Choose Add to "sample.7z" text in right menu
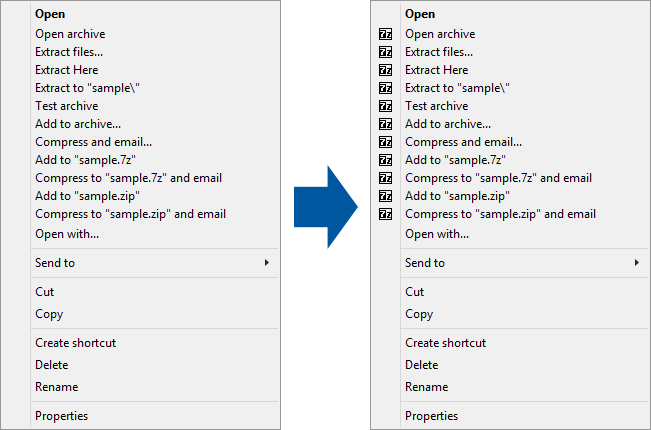The width and height of the screenshot is (651, 430). [455, 160]
